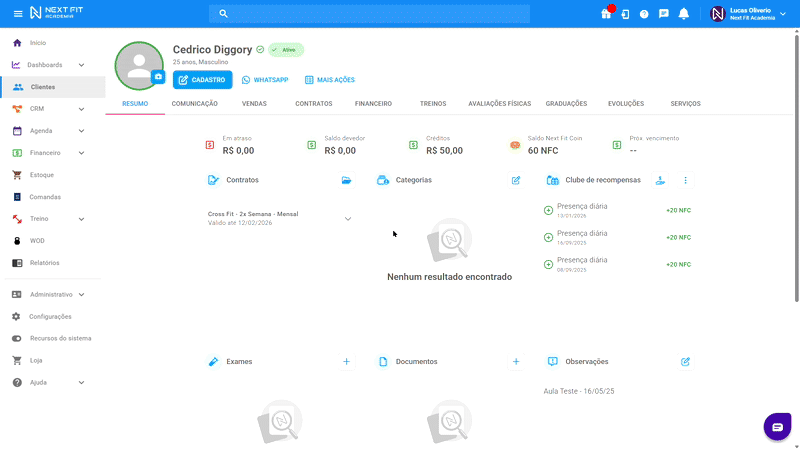Click the vertical page scrollbar
This screenshot has width=800, height=450.
(796, 166)
